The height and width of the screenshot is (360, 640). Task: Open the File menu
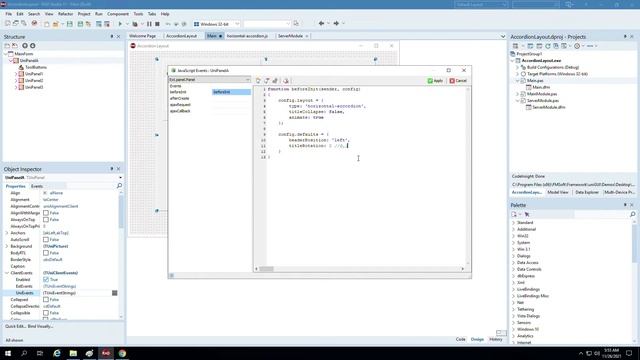tap(9, 14)
